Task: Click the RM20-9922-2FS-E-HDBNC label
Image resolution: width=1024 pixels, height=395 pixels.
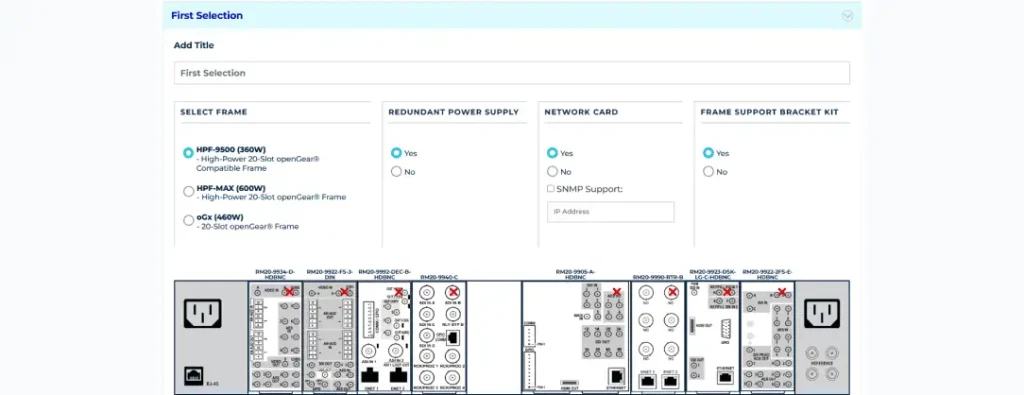Action: point(767,274)
